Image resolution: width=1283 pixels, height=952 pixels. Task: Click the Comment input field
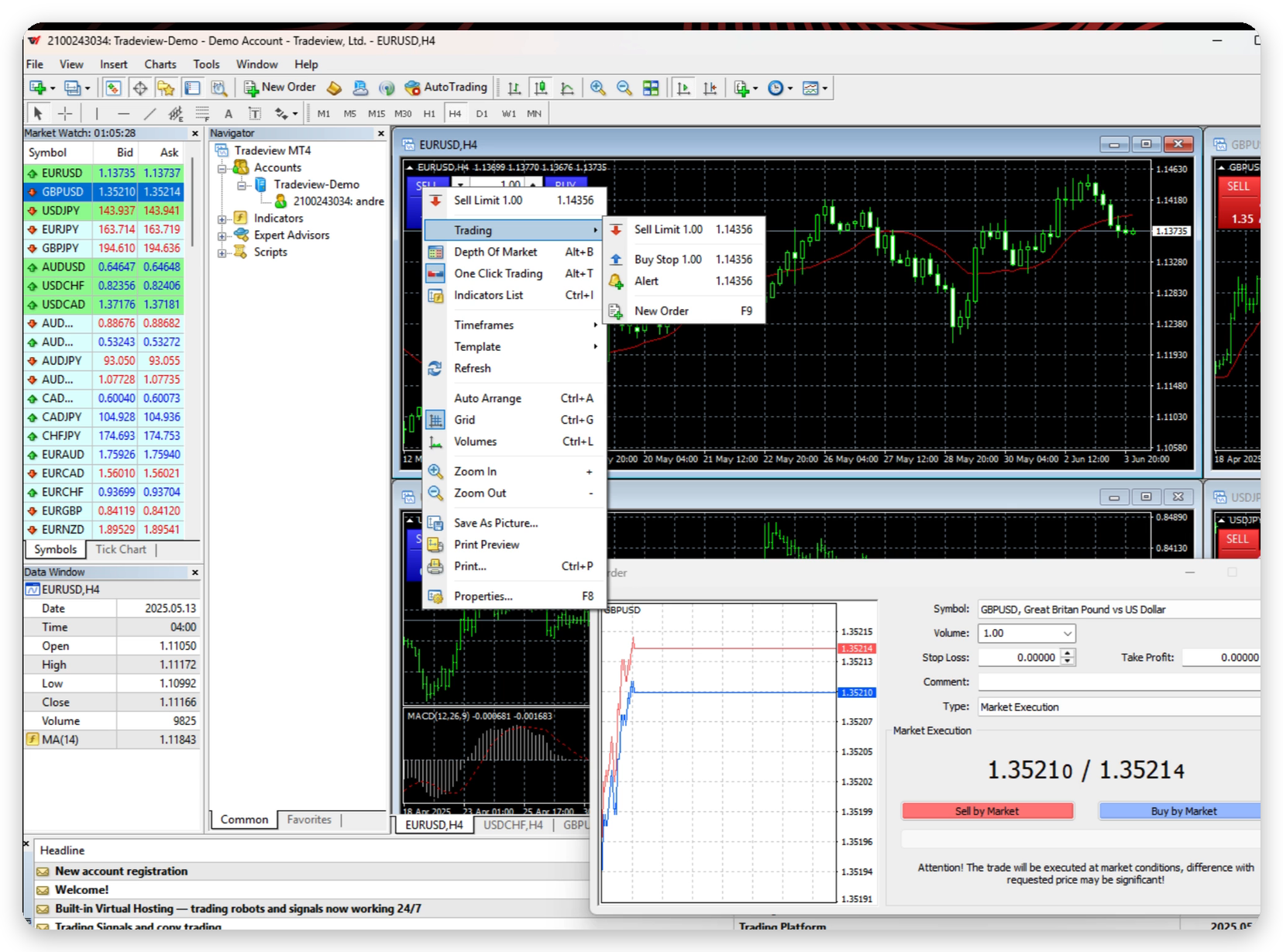pos(1120,682)
